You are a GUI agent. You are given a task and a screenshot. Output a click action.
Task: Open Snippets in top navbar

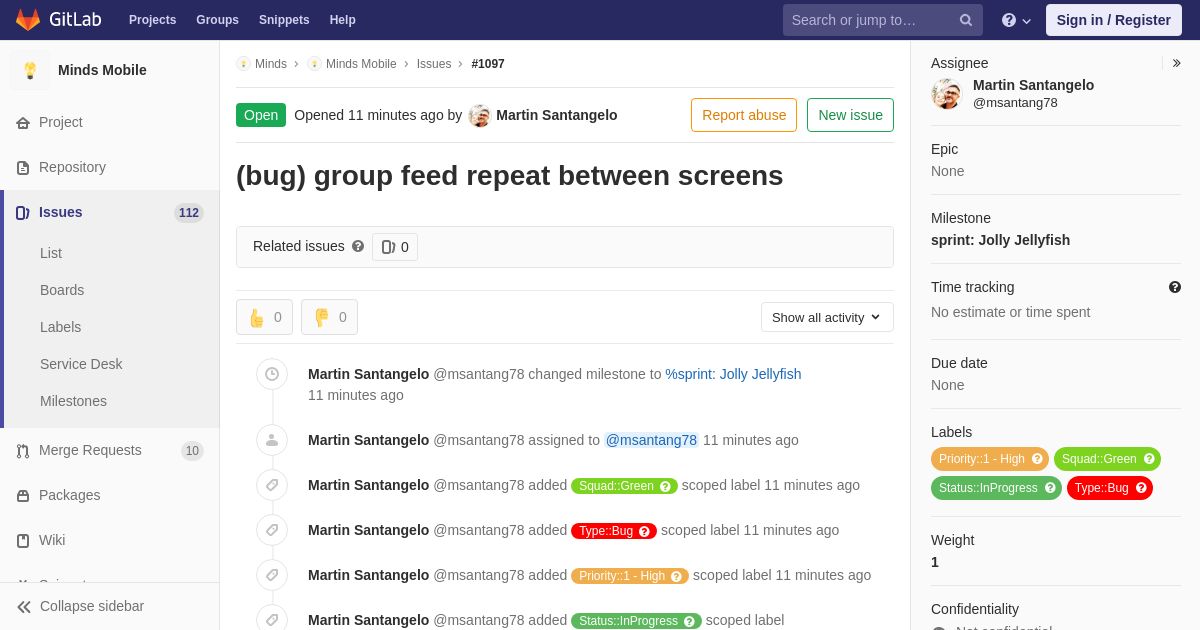tap(284, 20)
